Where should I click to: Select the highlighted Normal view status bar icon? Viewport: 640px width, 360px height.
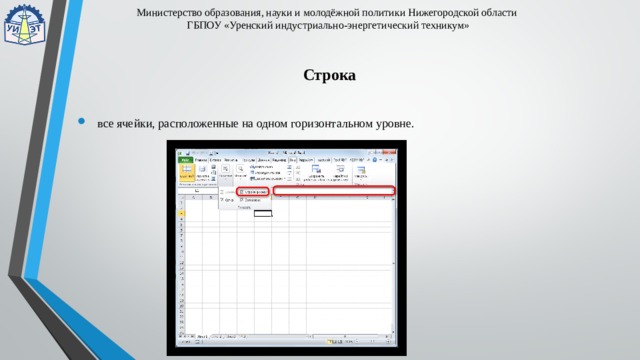click(330, 342)
